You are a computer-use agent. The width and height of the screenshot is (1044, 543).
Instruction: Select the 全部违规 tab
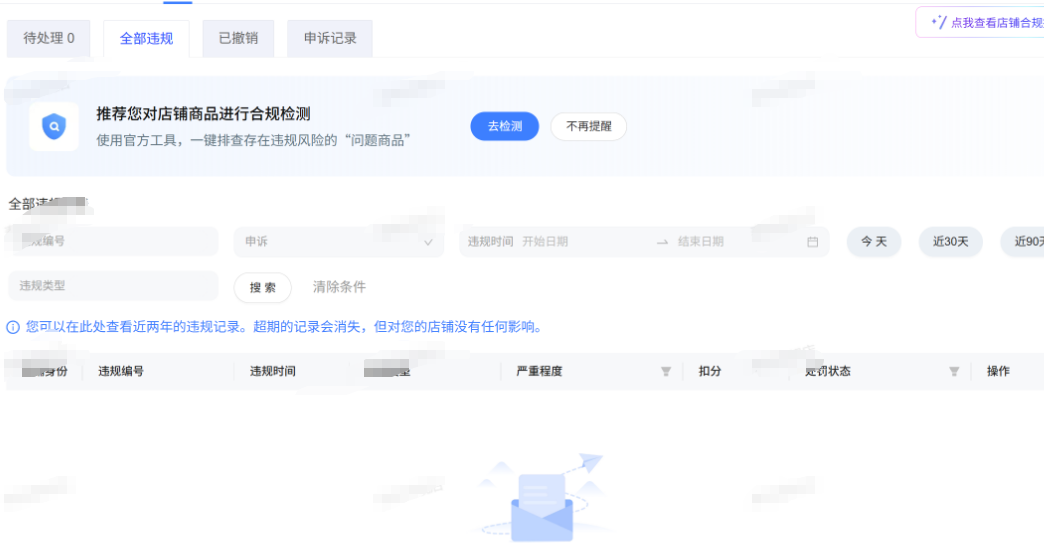tap(146, 39)
